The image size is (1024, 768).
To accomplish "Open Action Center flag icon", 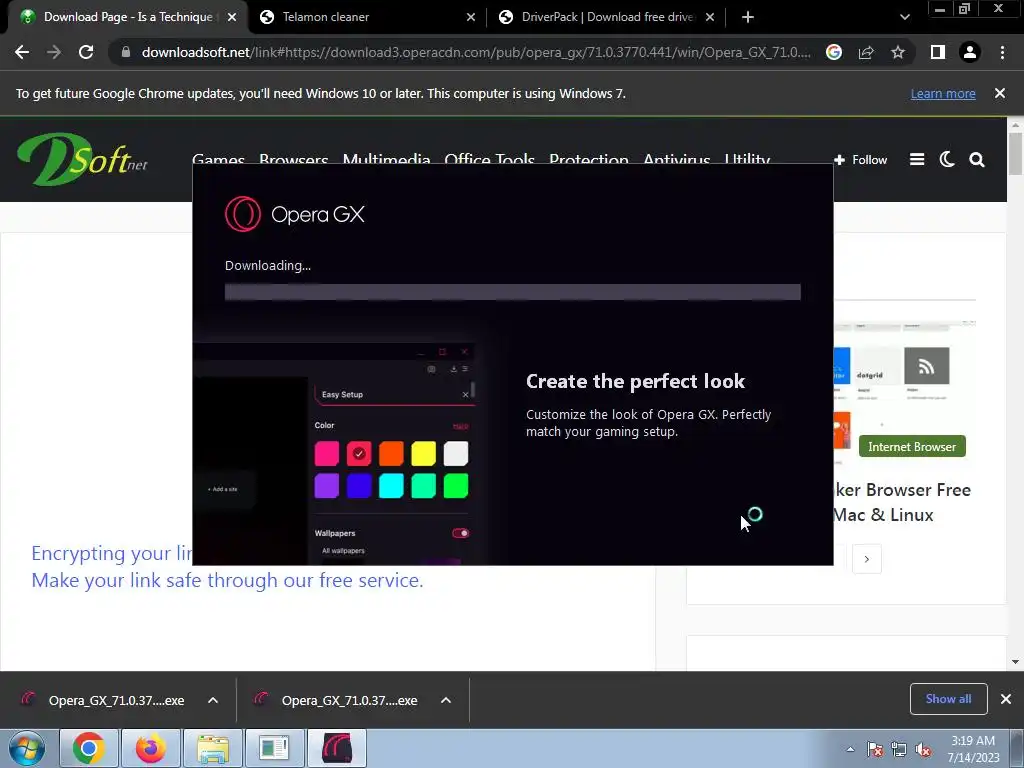I will point(875,749).
